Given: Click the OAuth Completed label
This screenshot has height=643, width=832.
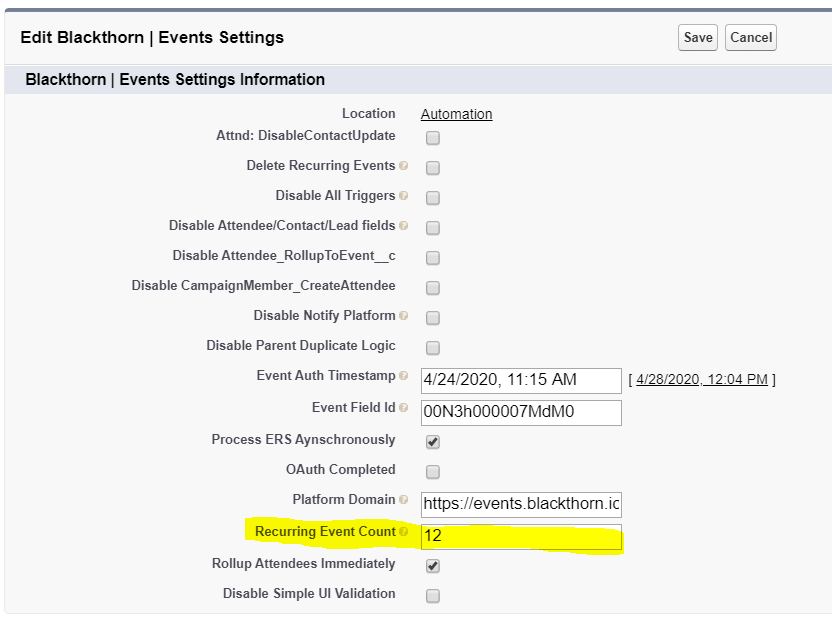Looking at the screenshot, I should coord(341,470).
